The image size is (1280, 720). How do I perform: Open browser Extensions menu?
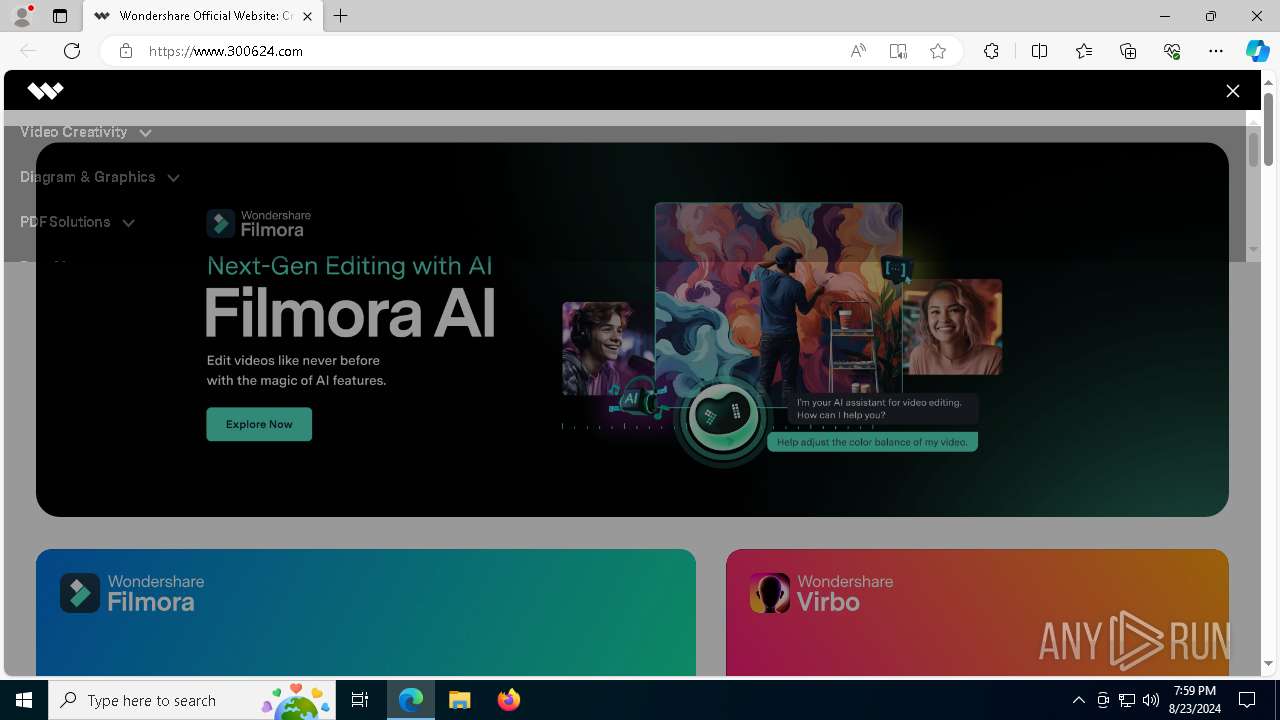(x=991, y=51)
